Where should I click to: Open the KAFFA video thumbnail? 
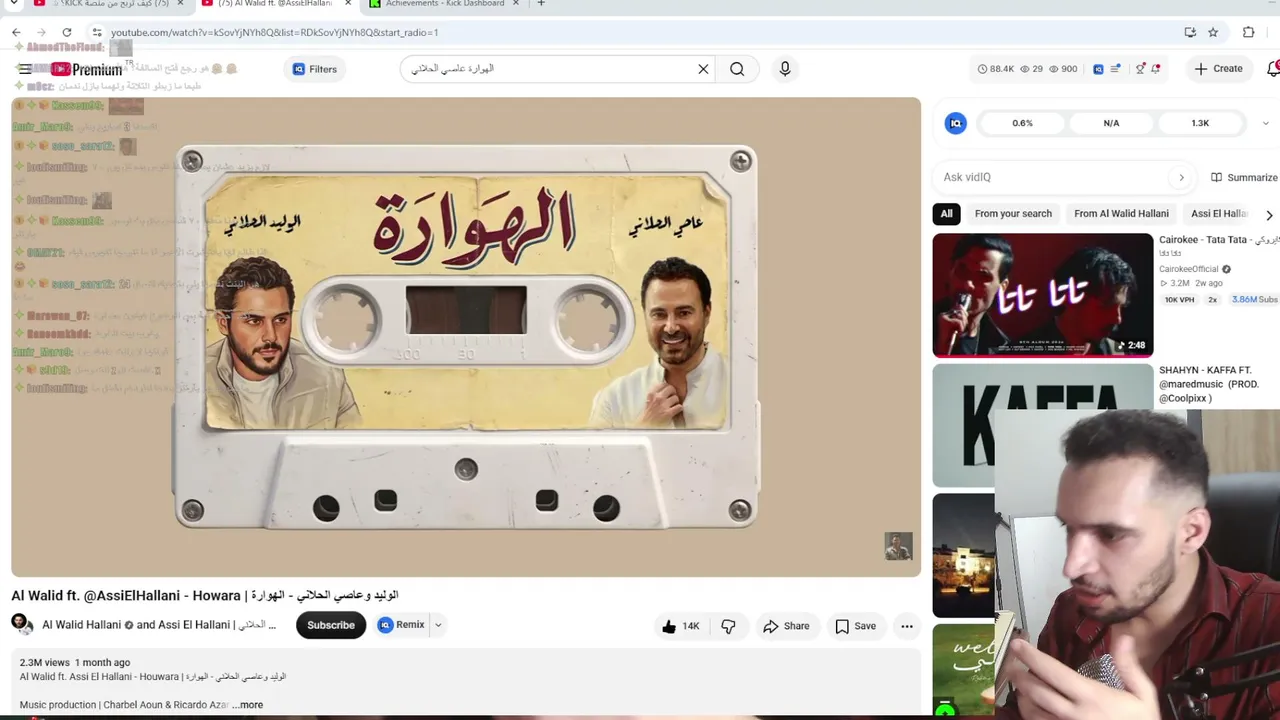(x=1043, y=425)
